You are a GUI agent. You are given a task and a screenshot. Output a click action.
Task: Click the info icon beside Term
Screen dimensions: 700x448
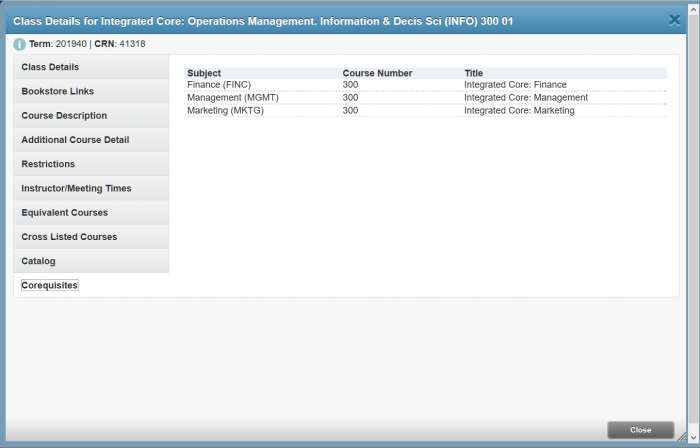tap(20, 44)
